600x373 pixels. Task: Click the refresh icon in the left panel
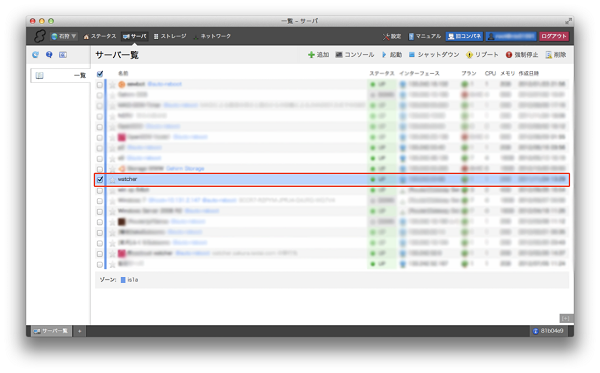pos(36,55)
